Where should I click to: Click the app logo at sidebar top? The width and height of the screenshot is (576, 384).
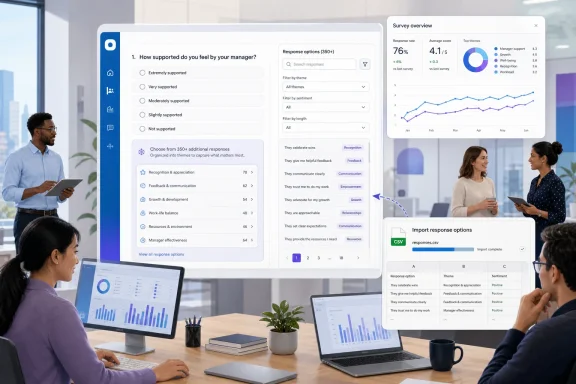pos(110,45)
